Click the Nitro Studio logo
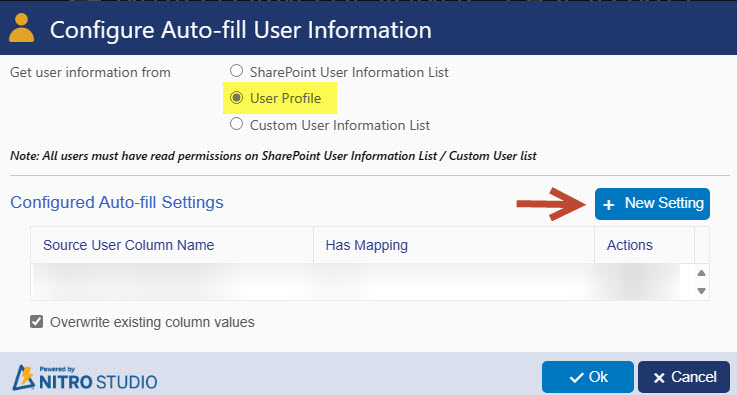This screenshot has width=737, height=395. pyautogui.click(x=85, y=377)
